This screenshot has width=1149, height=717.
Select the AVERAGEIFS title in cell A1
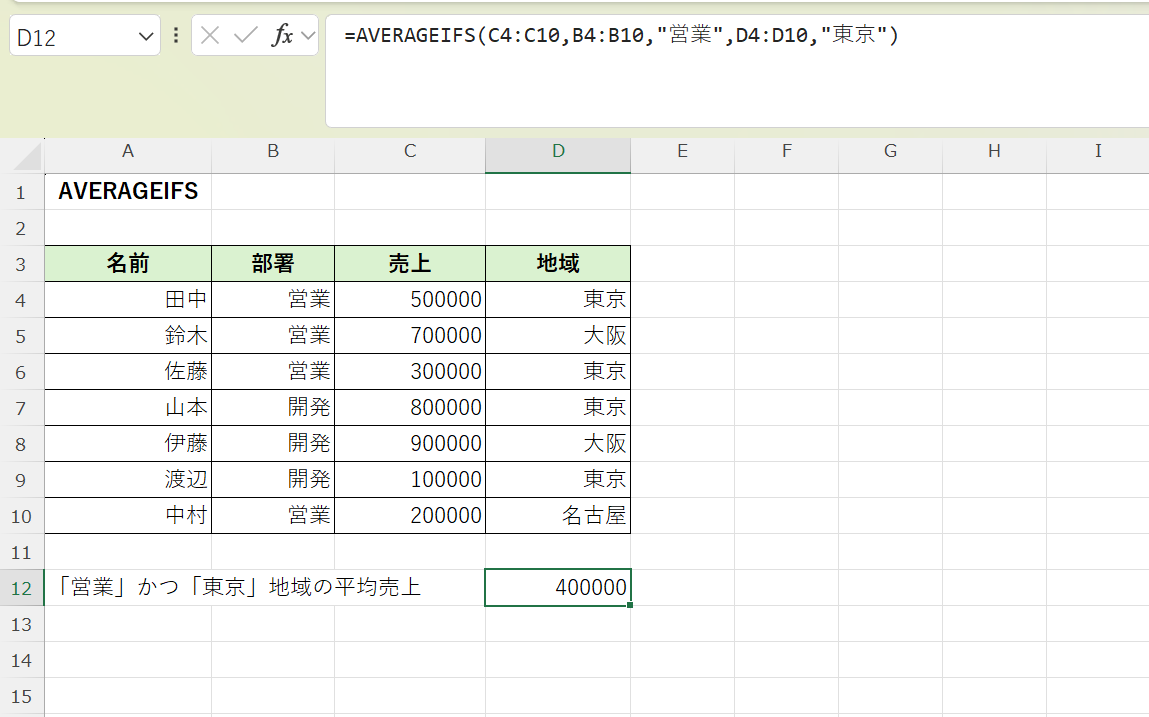click(127, 190)
